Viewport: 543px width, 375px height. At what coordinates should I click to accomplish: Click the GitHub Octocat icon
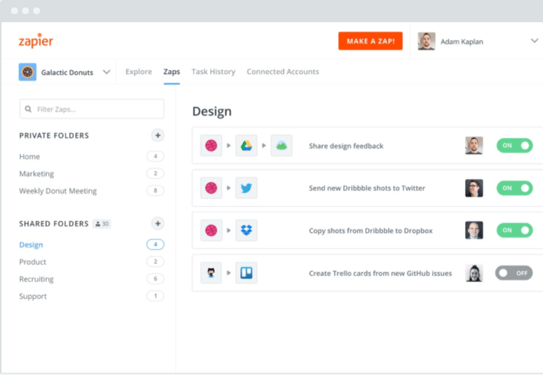click(x=211, y=273)
